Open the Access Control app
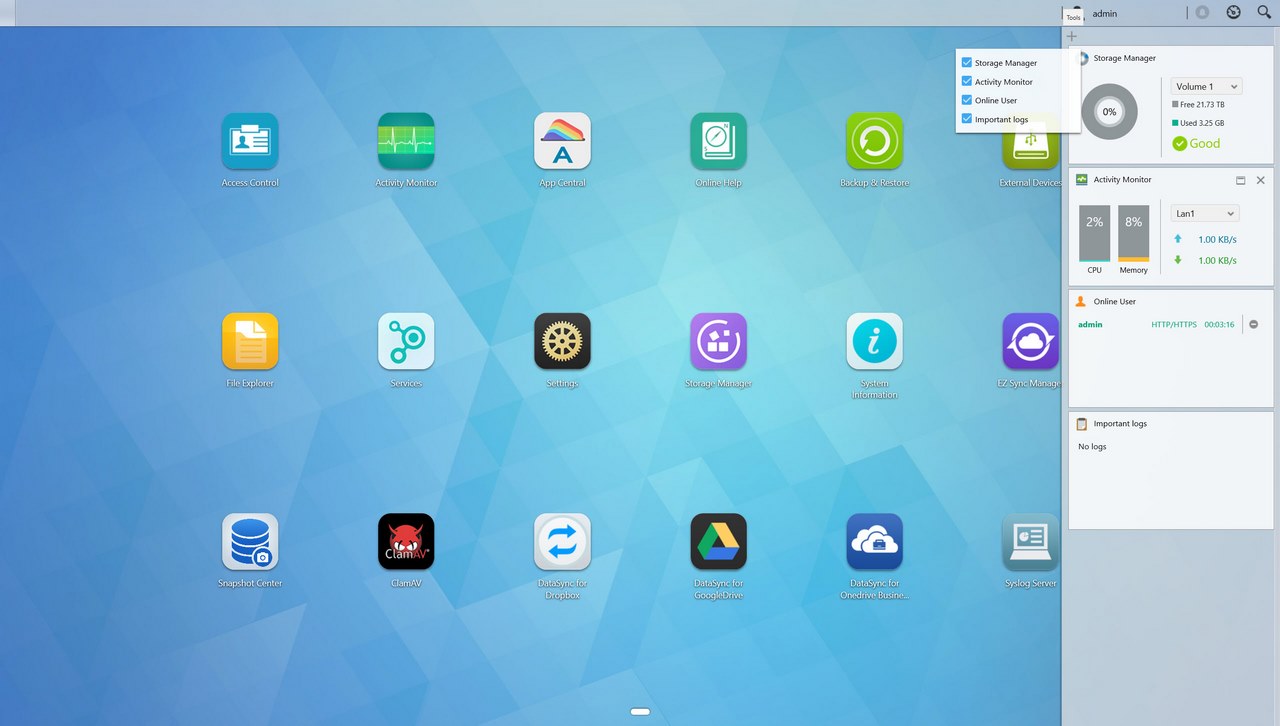The height and width of the screenshot is (726, 1280). (x=250, y=141)
